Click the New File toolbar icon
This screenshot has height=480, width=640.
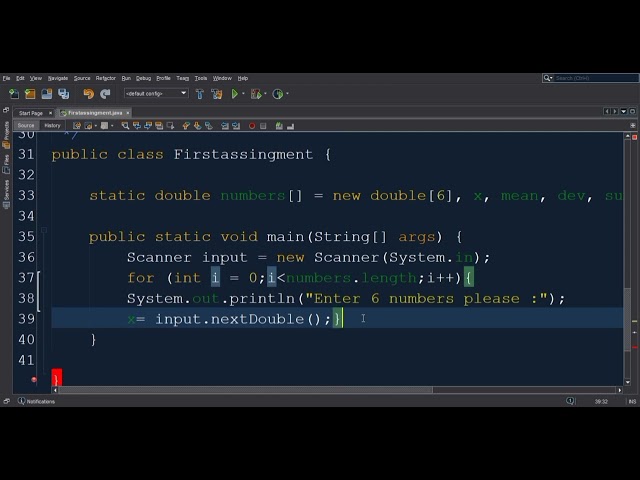click(14, 94)
